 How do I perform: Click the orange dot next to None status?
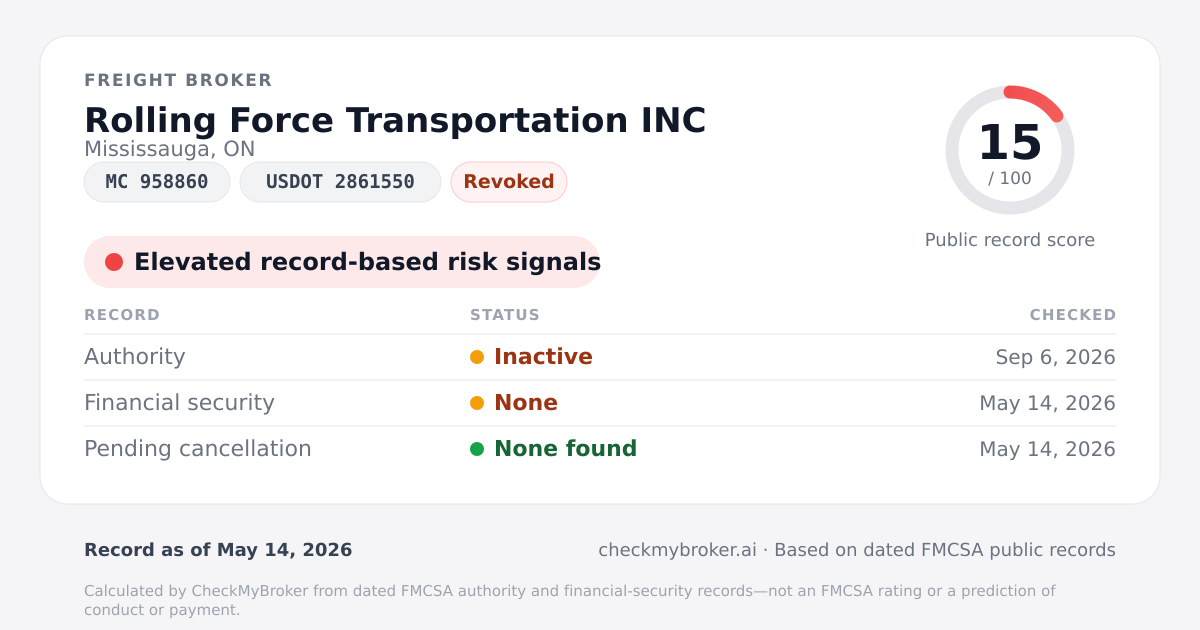tap(477, 403)
